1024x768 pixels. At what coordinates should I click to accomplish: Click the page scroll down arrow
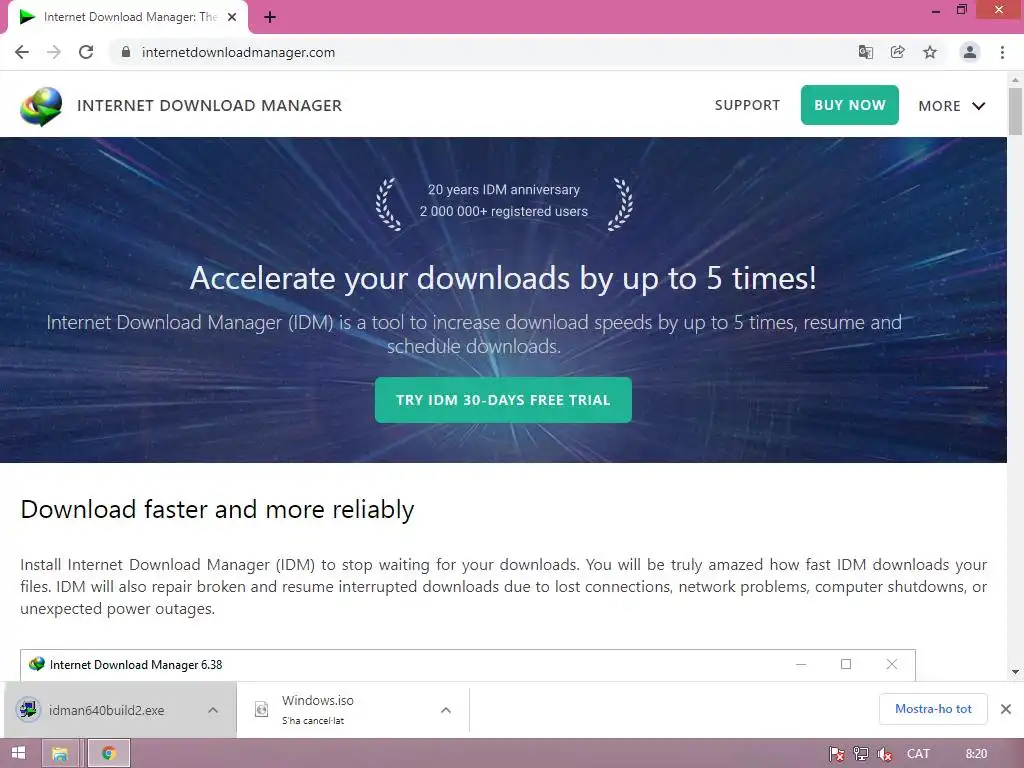[x=1015, y=672]
